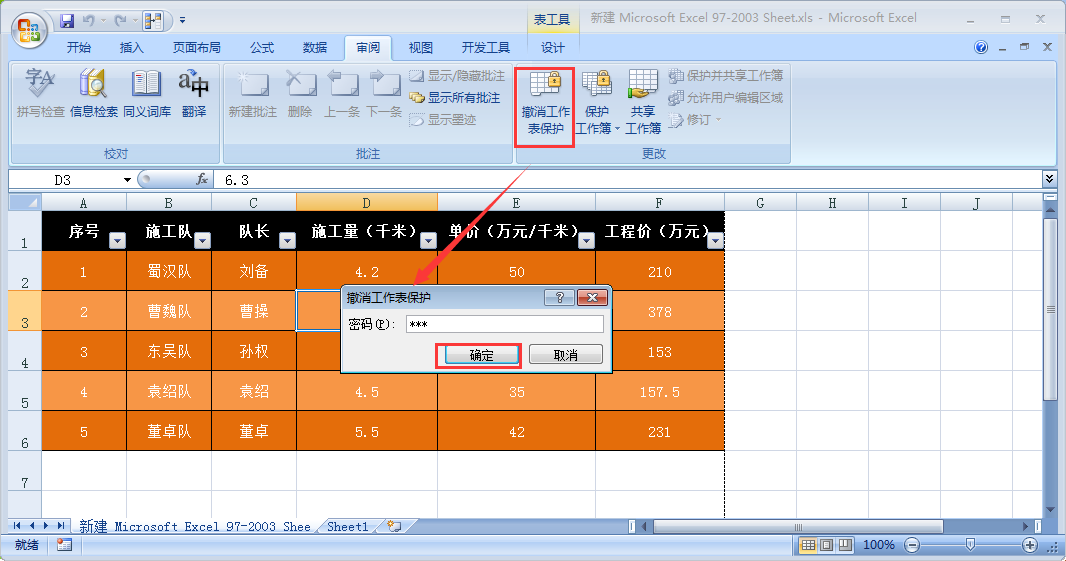Click the 密码 password field

point(504,324)
